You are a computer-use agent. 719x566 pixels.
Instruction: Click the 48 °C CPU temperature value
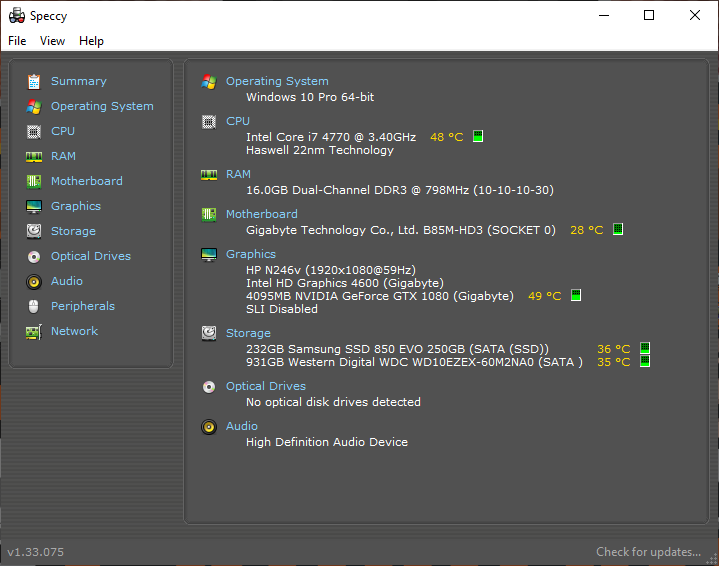(447, 137)
